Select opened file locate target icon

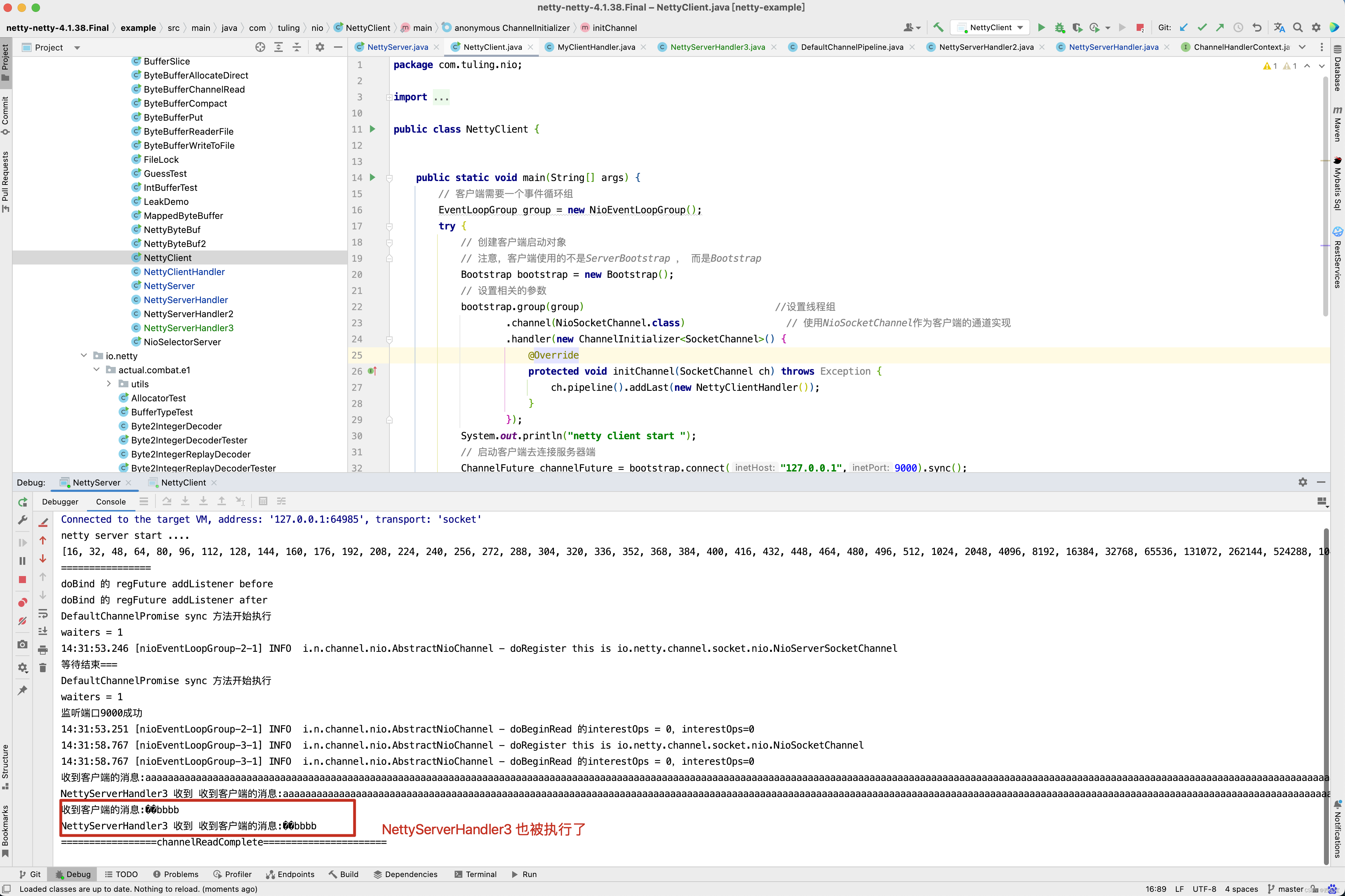point(260,47)
